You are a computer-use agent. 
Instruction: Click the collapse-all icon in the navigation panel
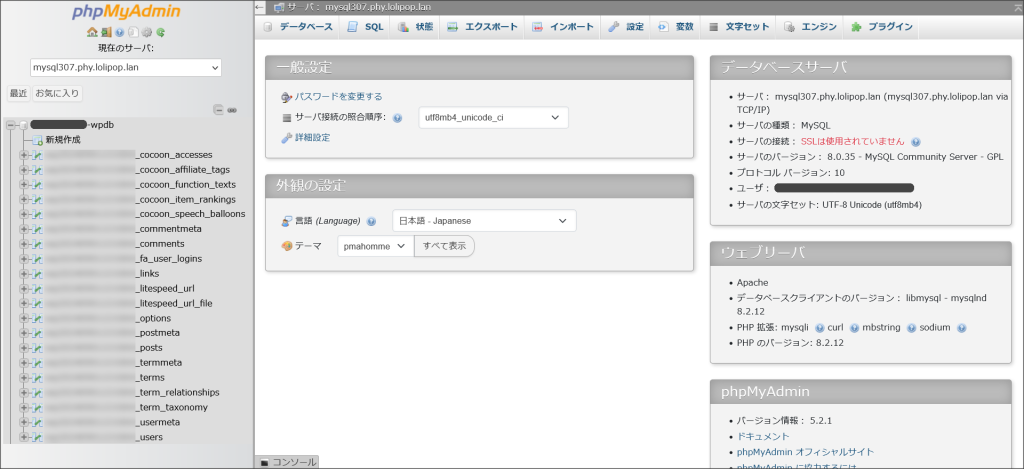point(219,110)
